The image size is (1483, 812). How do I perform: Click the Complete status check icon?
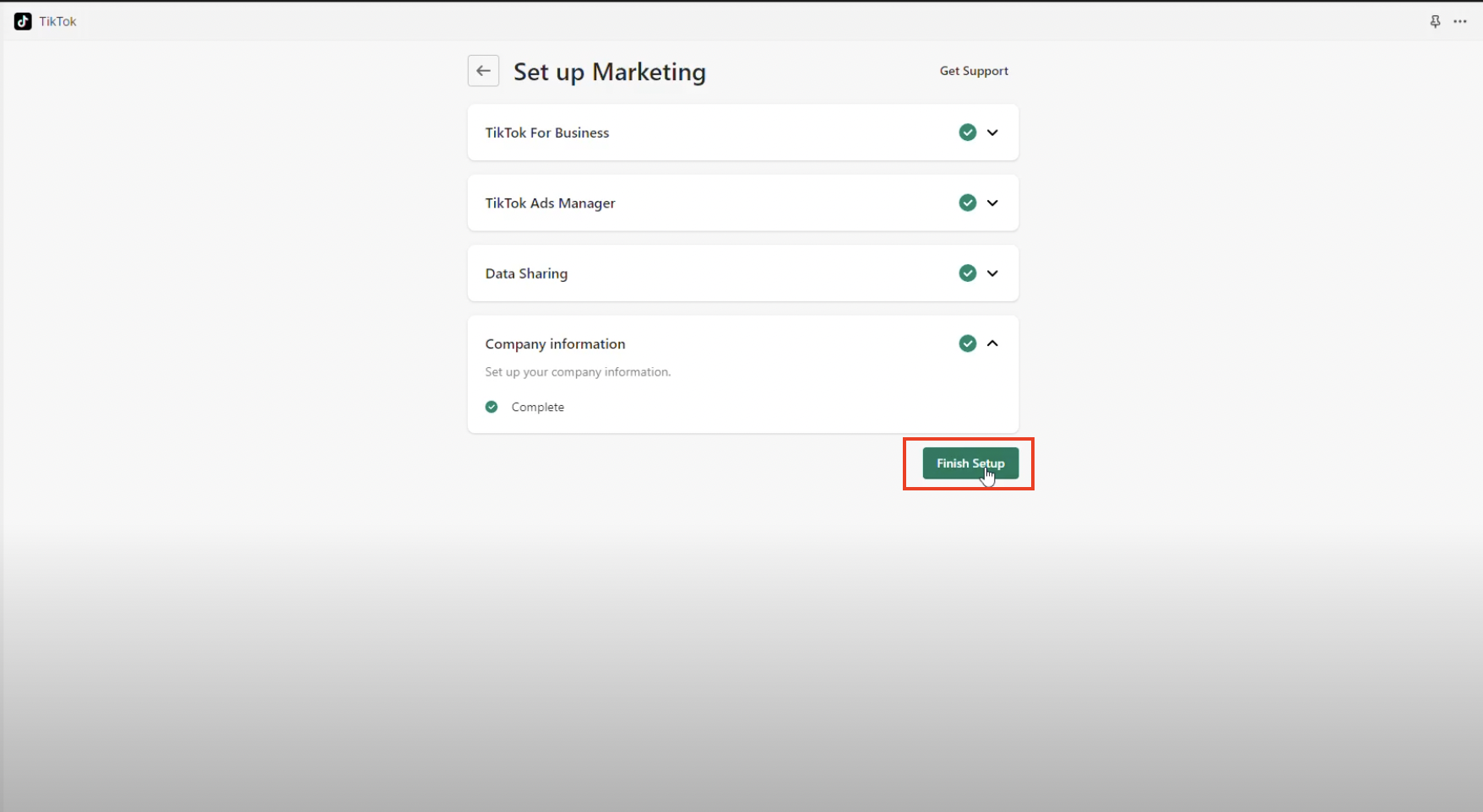[x=492, y=407]
